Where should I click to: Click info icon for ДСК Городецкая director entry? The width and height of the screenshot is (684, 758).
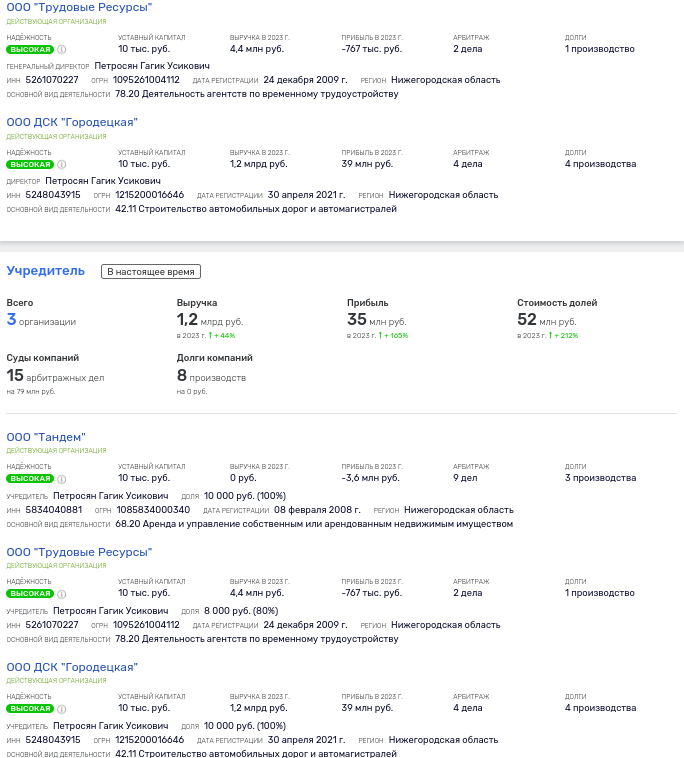click(x=62, y=164)
